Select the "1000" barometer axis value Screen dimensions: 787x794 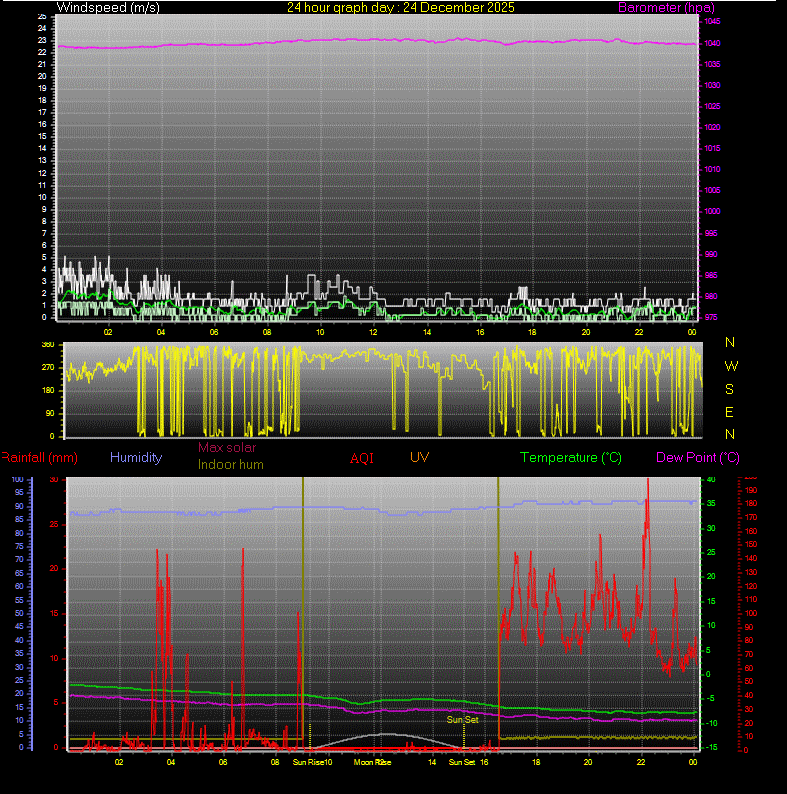click(x=712, y=212)
